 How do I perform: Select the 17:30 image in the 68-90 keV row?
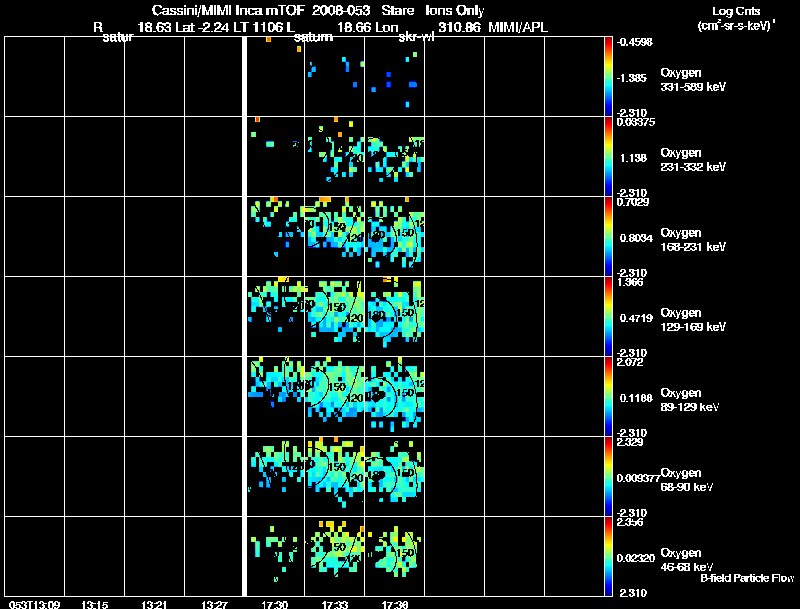276,476
